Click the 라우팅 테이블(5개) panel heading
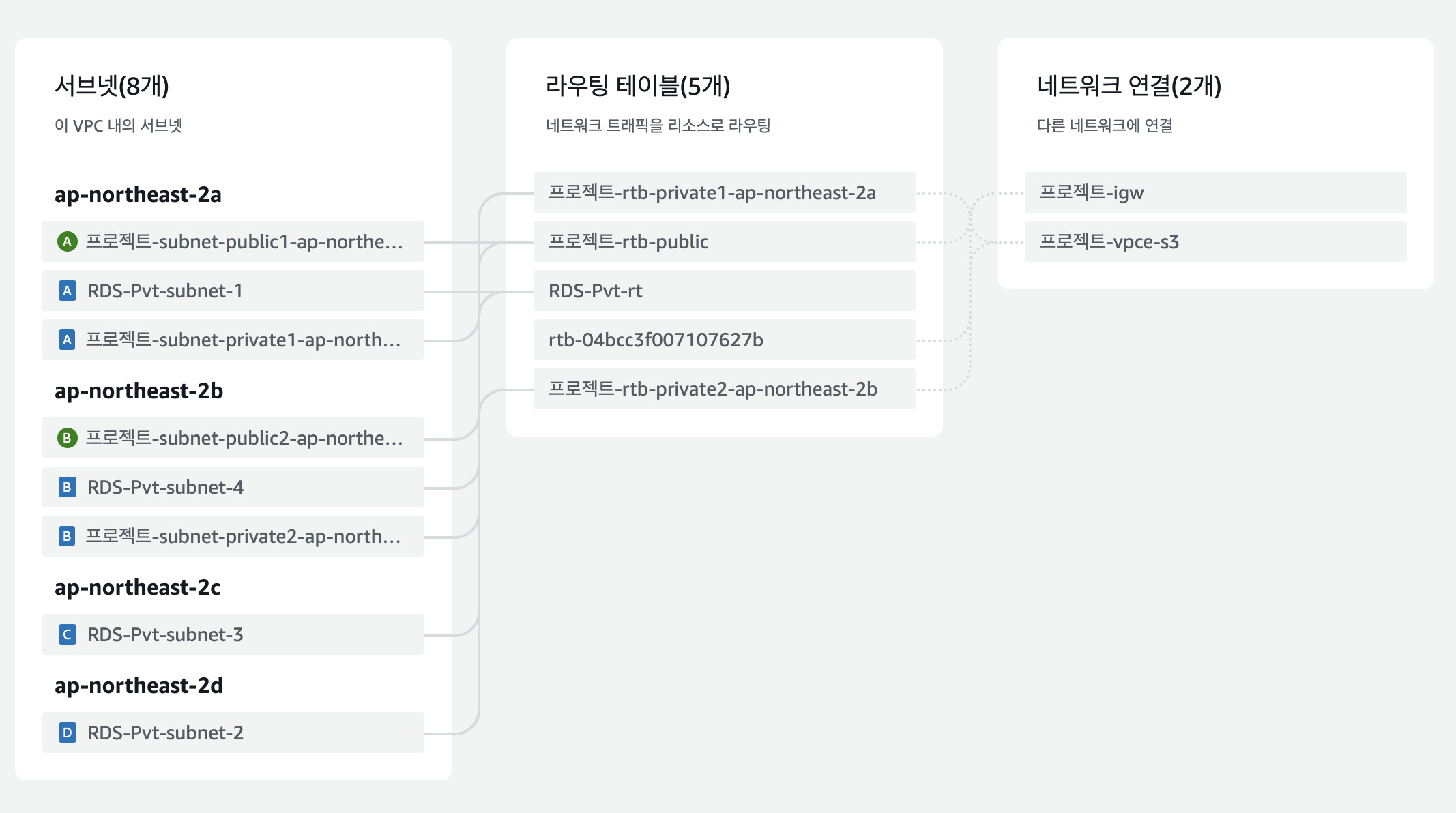The height and width of the screenshot is (813, 1456). tap(638, 86)
